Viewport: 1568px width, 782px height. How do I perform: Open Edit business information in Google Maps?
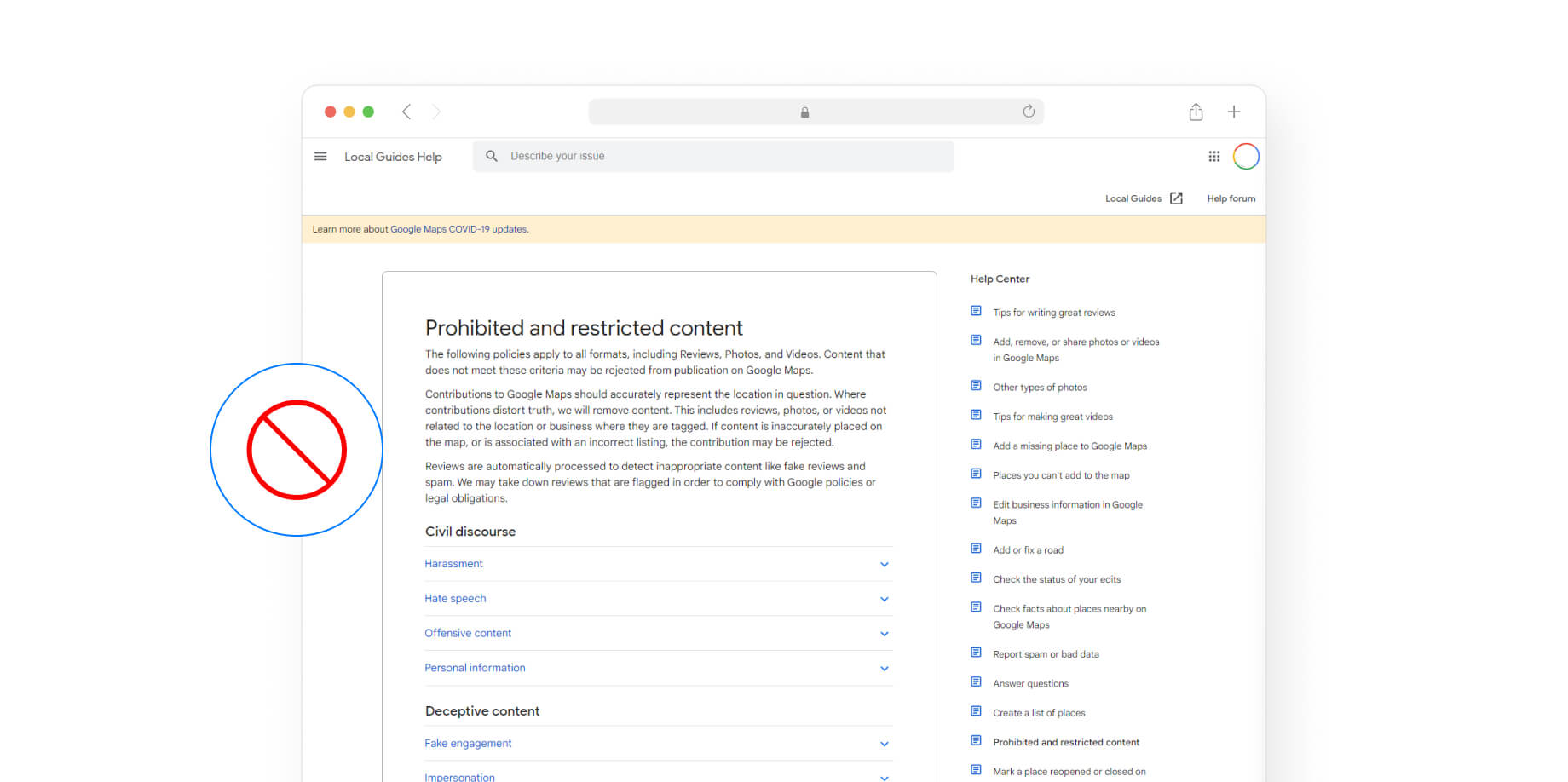coord(1068,513)
